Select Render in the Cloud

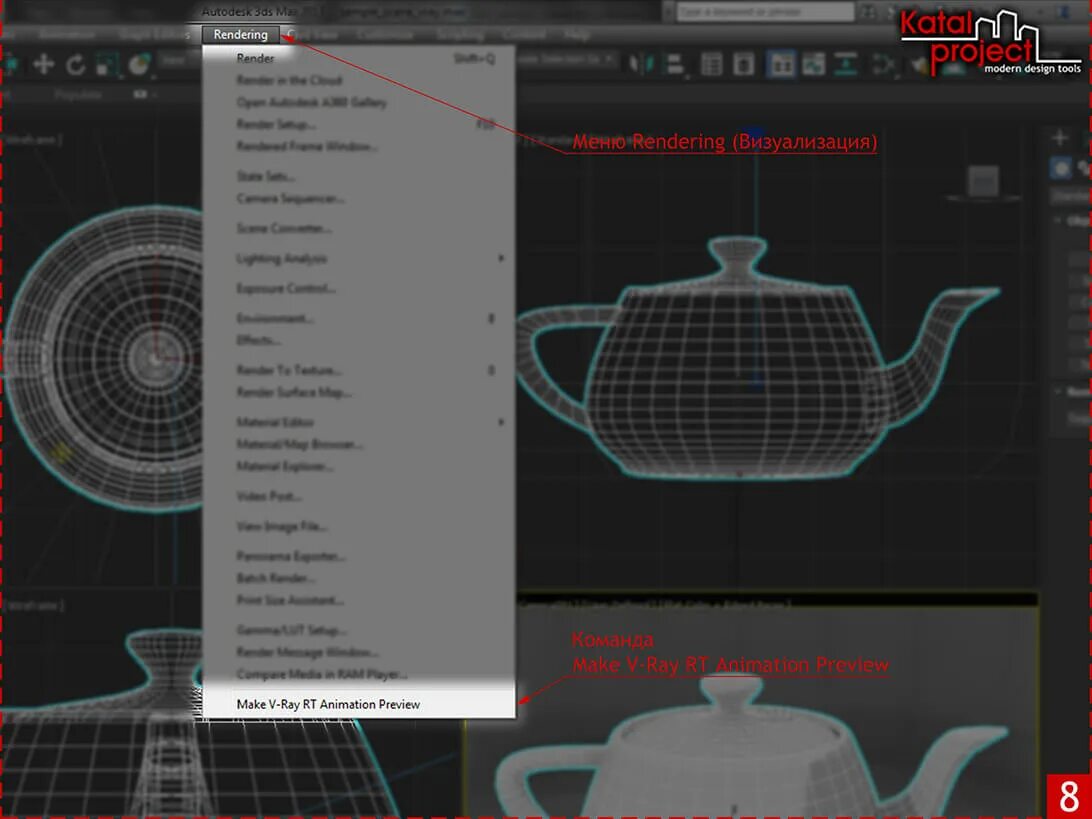click(x=359, y=80)
